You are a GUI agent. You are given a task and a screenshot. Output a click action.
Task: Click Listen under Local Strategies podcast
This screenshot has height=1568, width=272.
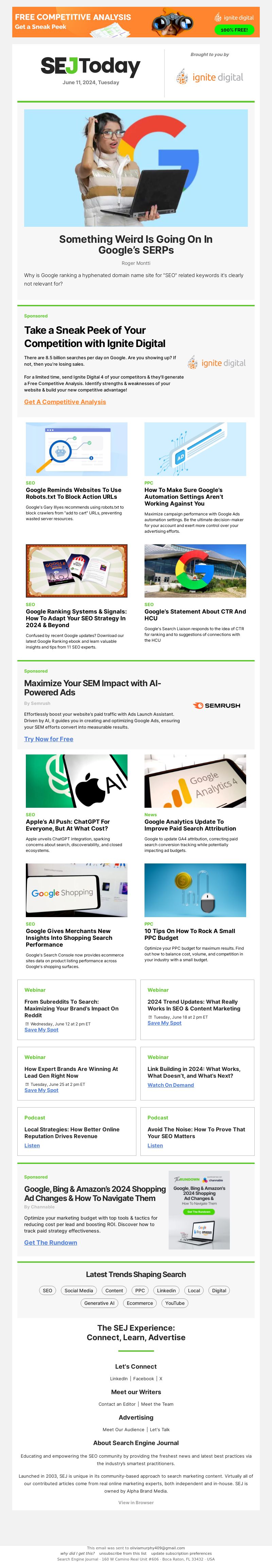pyautogui.click(x=32, y=1145)
